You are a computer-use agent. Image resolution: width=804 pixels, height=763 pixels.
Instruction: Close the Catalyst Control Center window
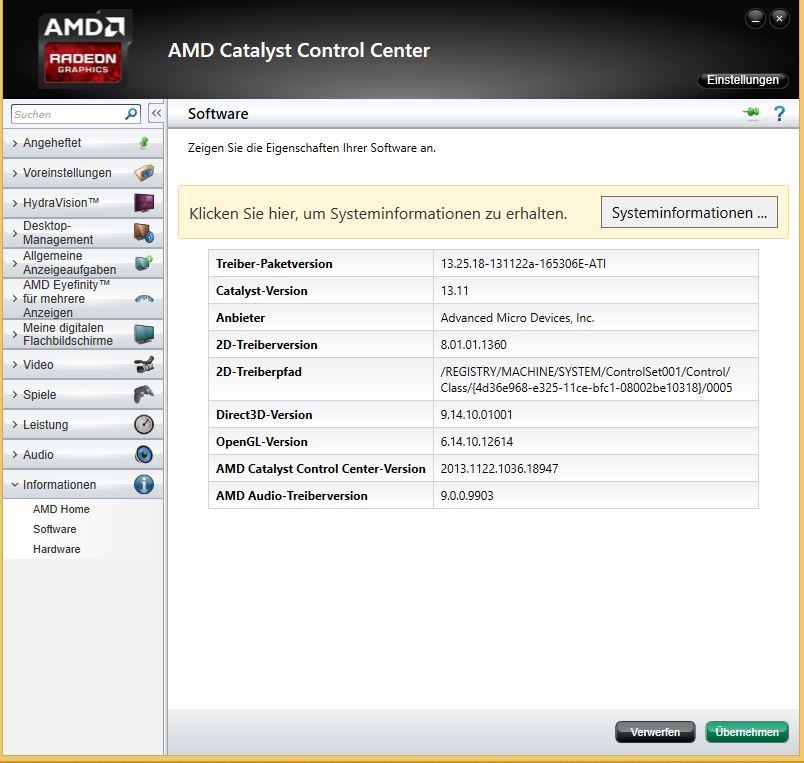pos(779,19)
